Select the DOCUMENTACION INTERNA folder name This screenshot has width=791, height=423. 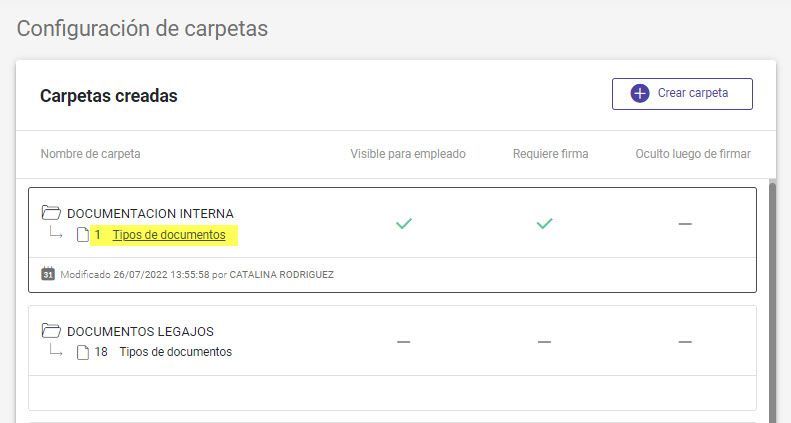pyautogui.click(x=150, y=213)
